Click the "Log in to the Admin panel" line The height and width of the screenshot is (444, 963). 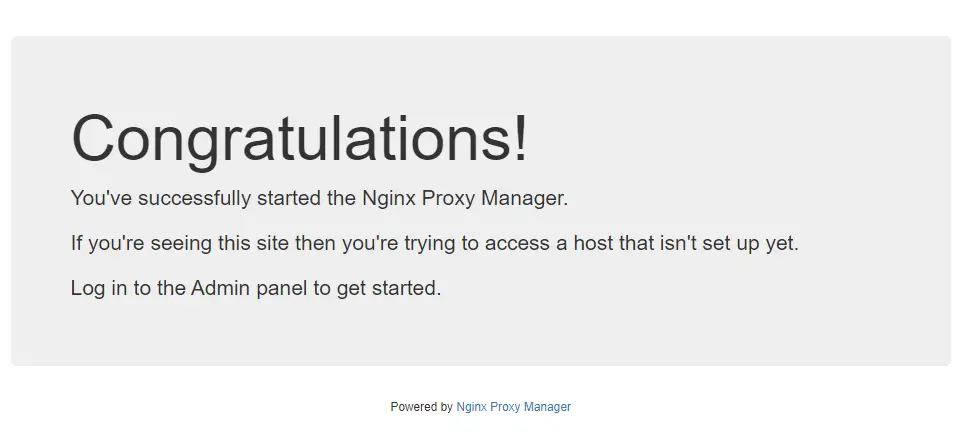(x=255, y=287)
